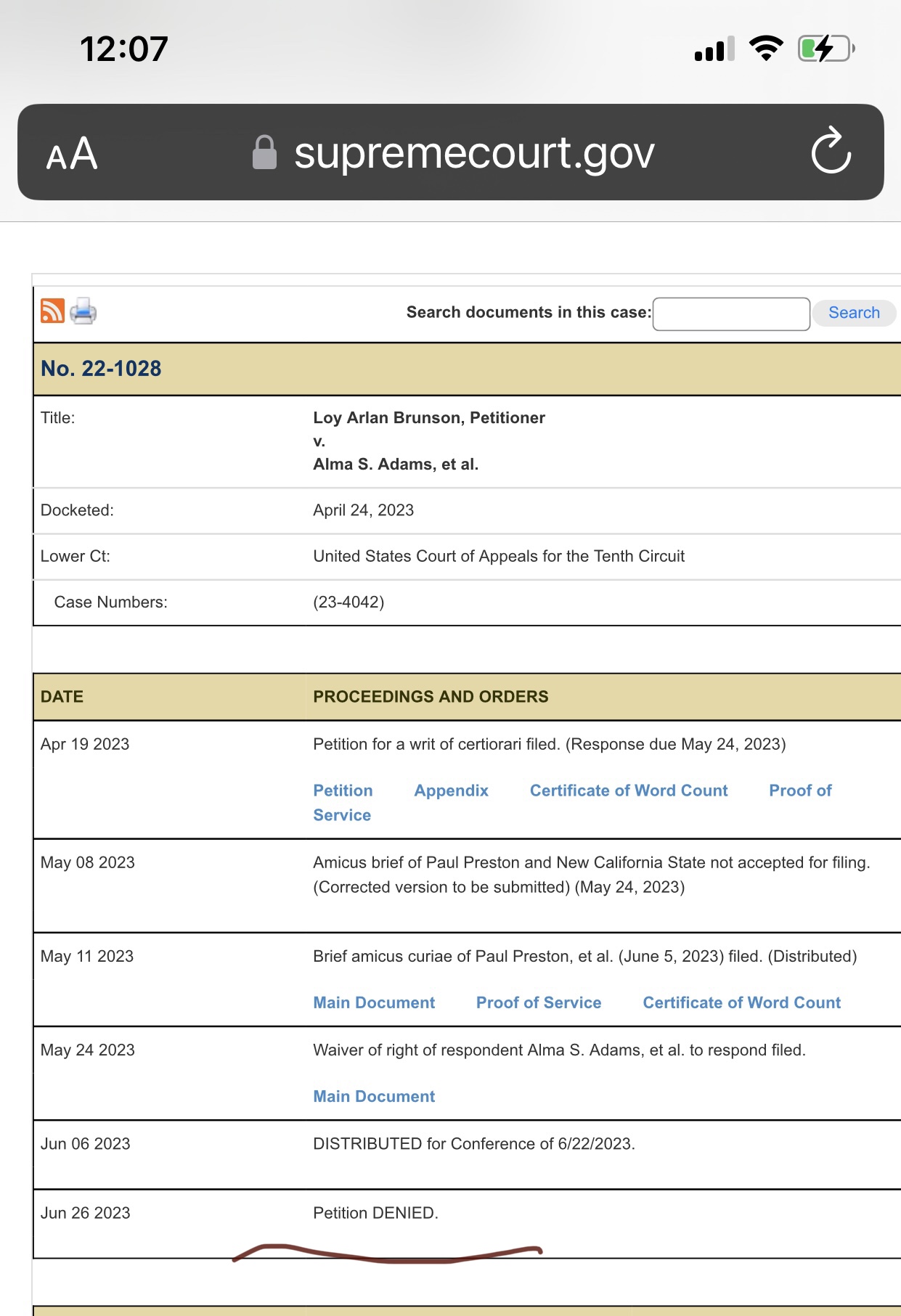Select the Brief amicus curiae of Paul Preston text

pos(584,956)
